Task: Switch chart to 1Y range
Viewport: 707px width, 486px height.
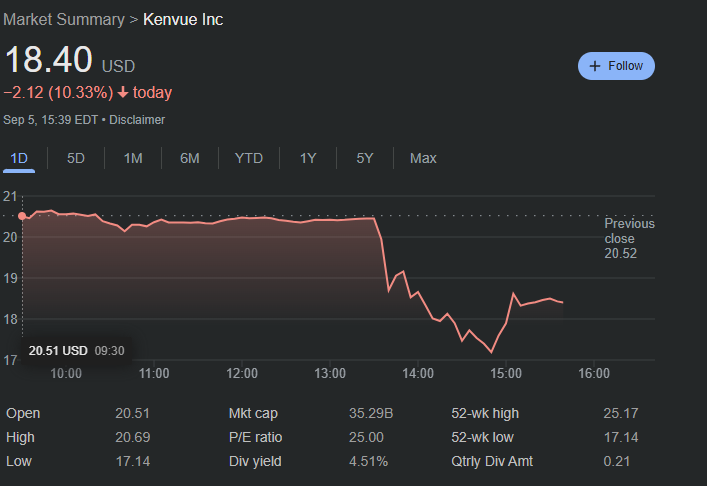Action: click(308, 158)
